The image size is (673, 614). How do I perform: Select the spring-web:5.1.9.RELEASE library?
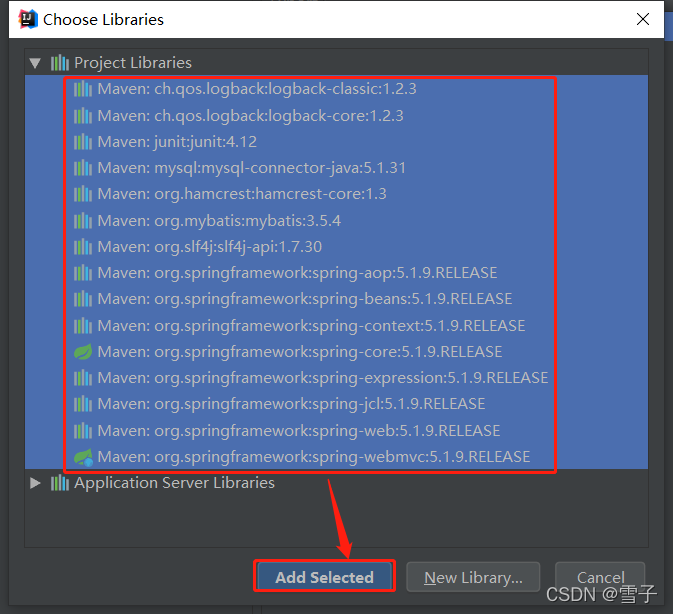pos(336,430)
